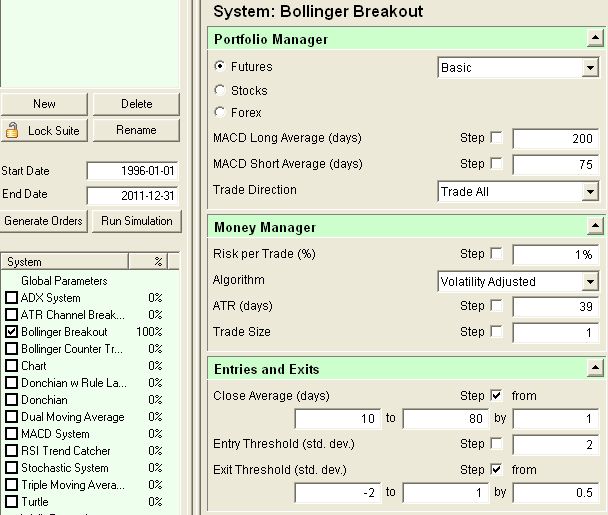Uncheck the Bollinger Breakout system checkbox
Image resolution: width=608 pixels, height=515 pixels.
[12, 332]
